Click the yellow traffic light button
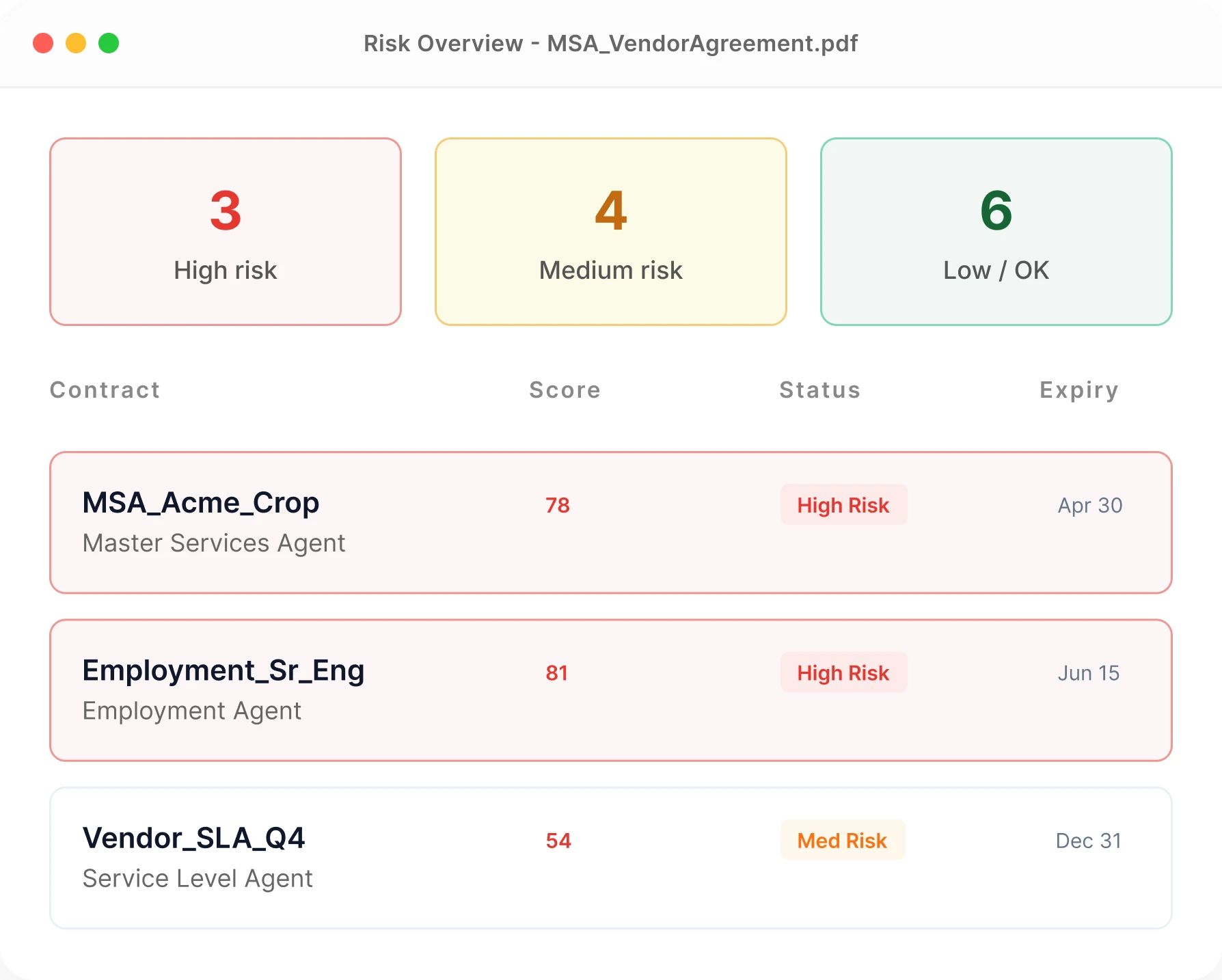 pos(76,43)
